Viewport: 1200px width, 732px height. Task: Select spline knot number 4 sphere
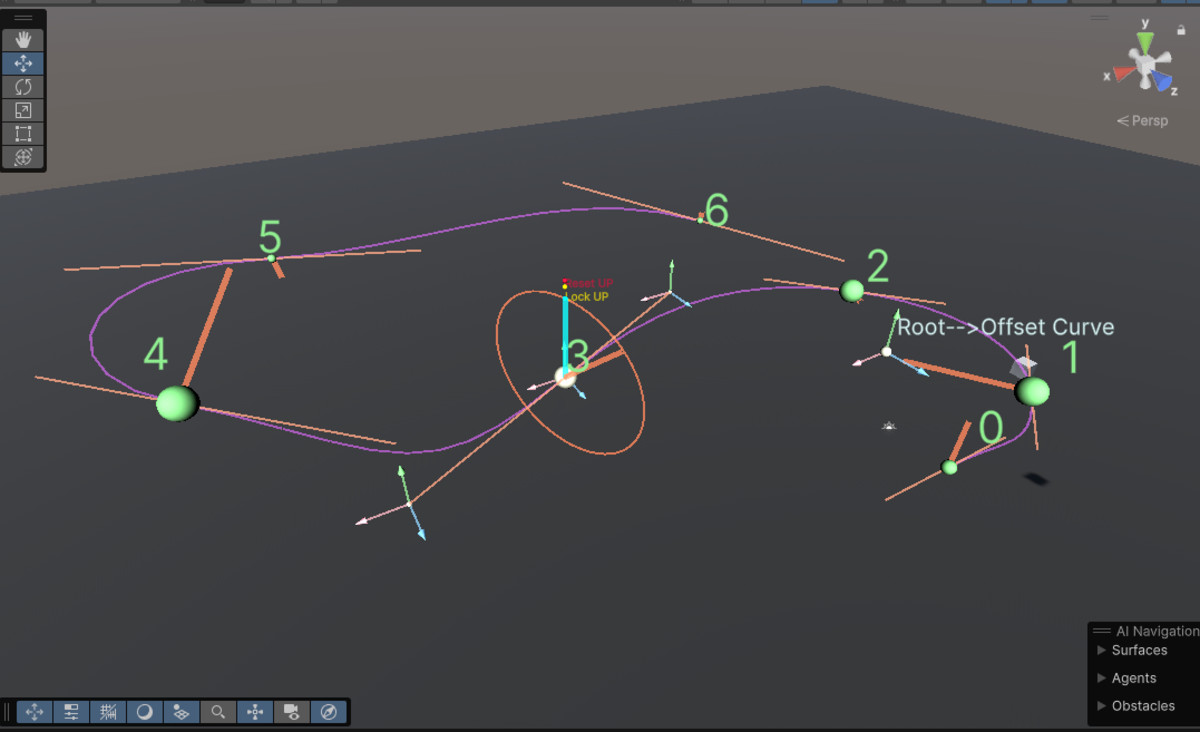[x=177, y=403]
